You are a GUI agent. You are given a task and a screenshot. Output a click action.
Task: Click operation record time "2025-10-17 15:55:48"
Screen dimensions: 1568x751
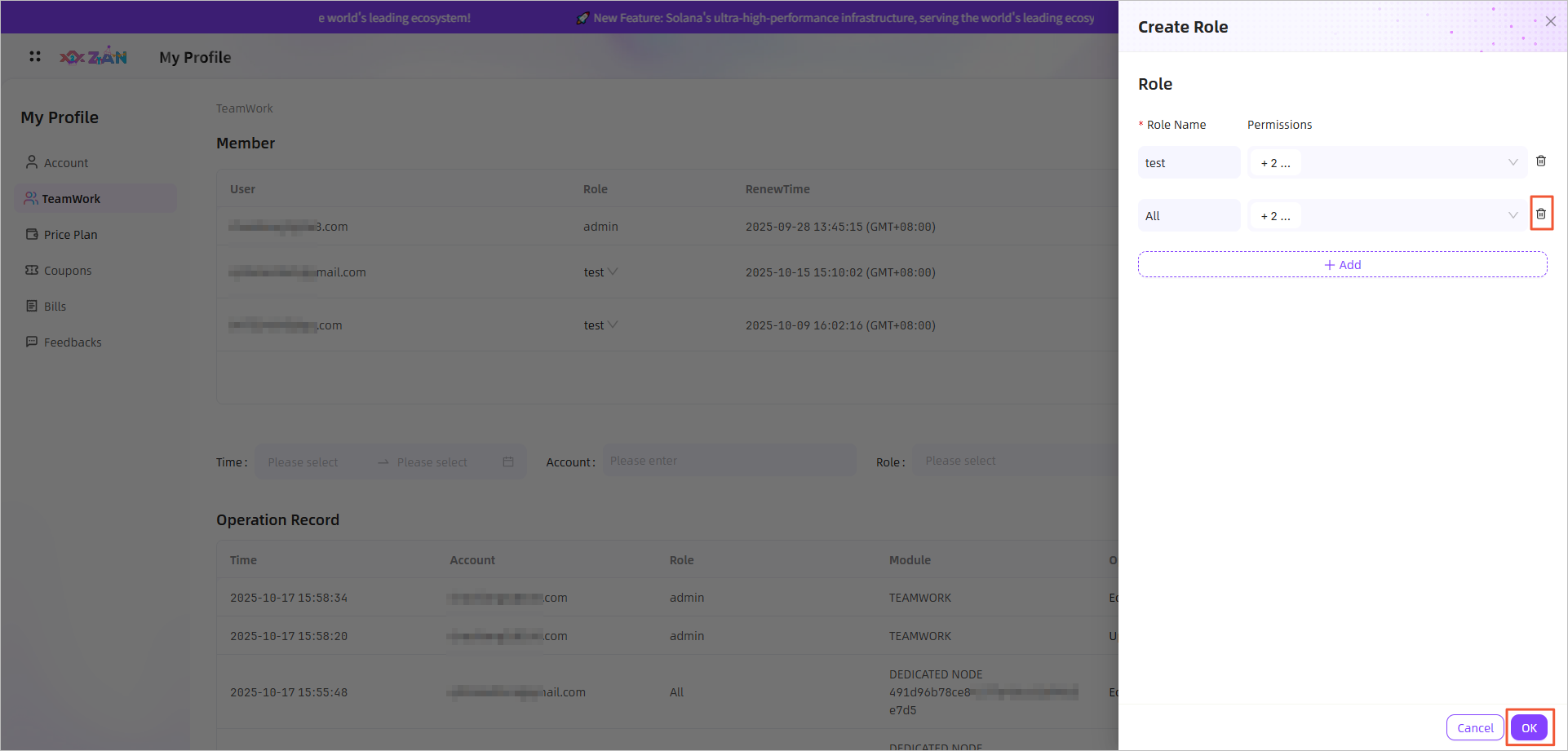pos(289,692)
